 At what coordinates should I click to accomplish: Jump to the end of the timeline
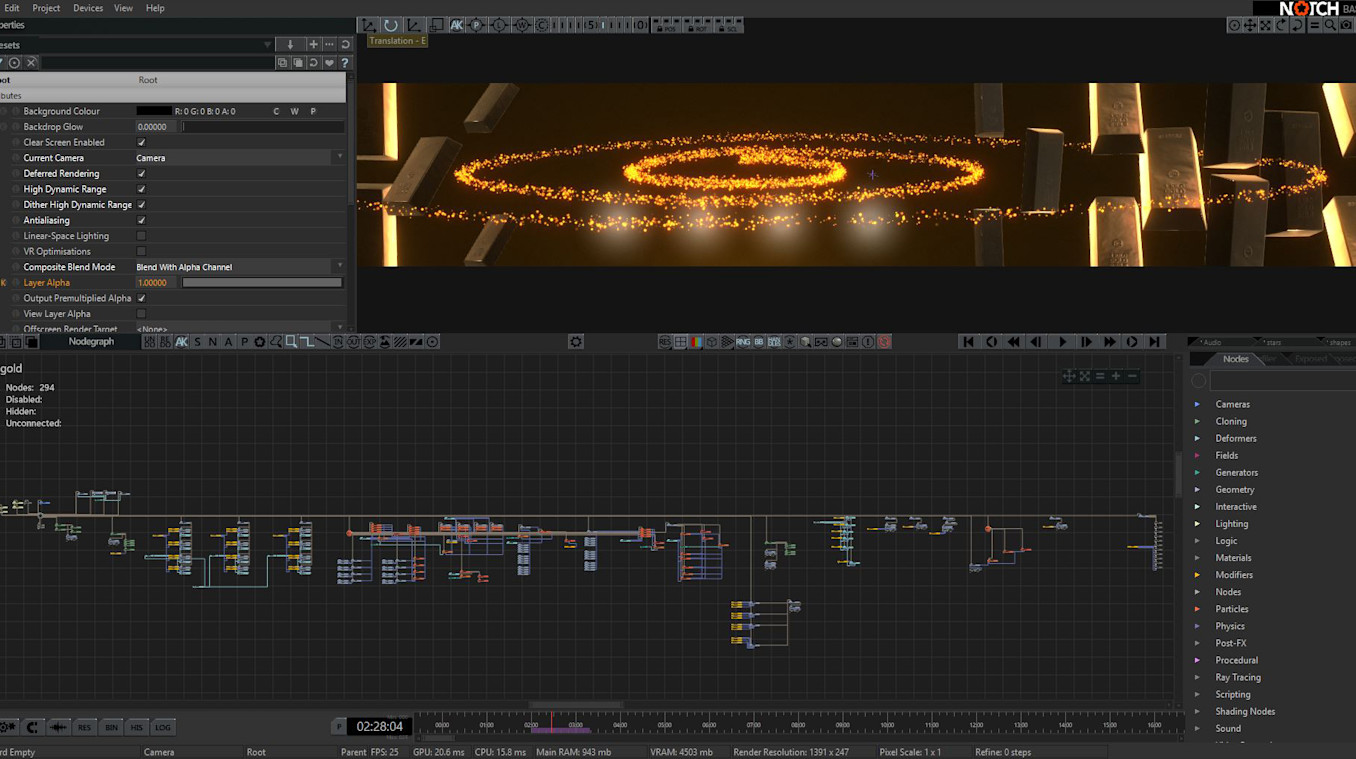(1155, 342)
